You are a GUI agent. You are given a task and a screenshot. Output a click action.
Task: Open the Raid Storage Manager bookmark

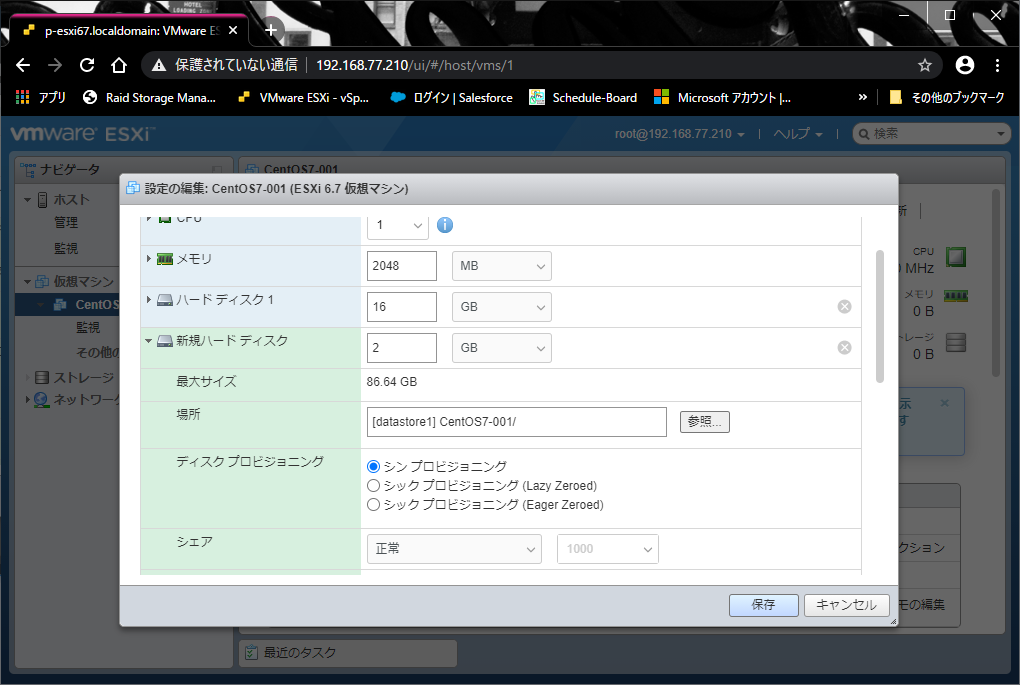click(x=150, y=98)
